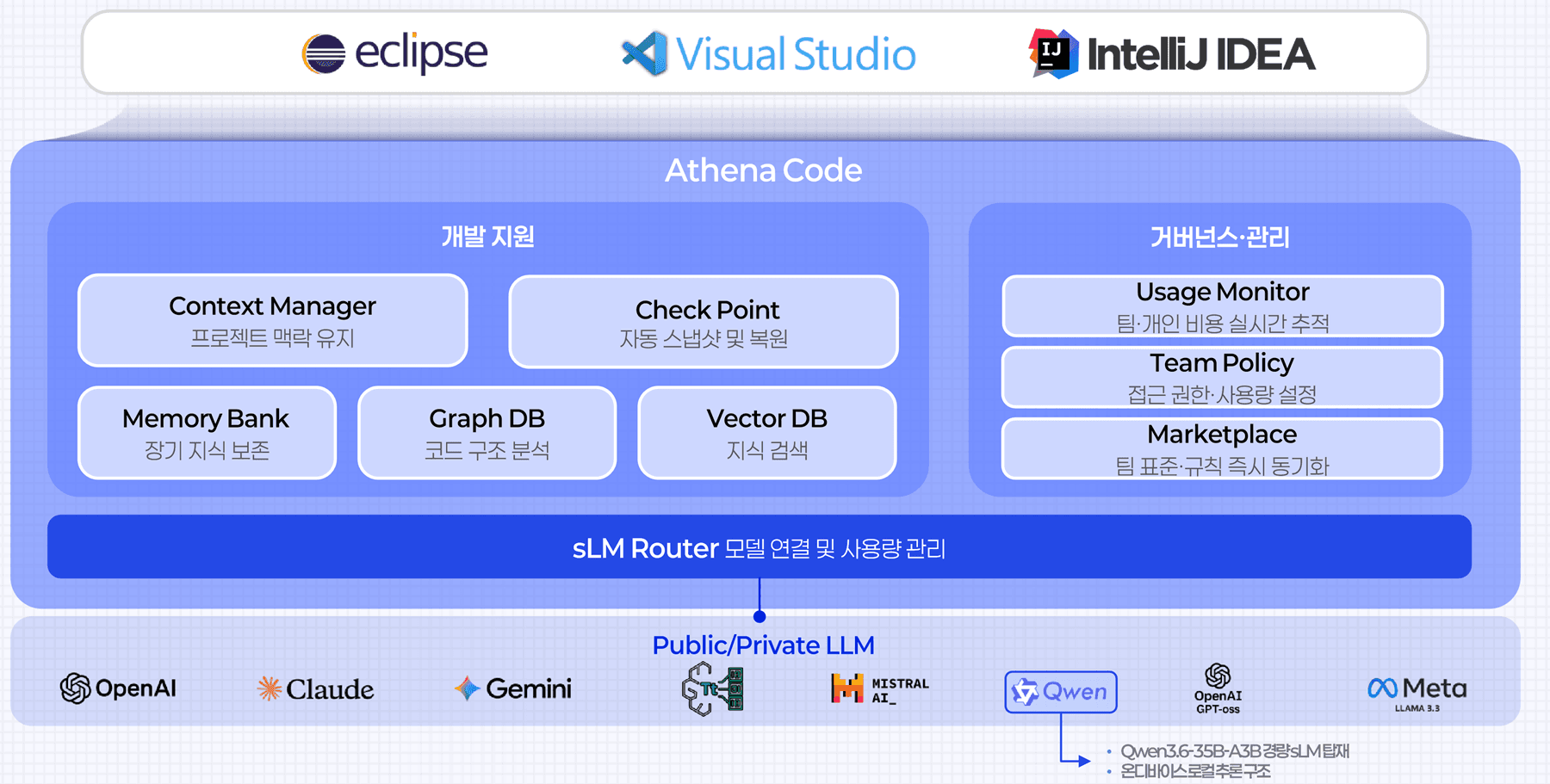Click the Gemini sparkle logo
The height and width of the screenshot is (784, 1550).
pos(467,688)
